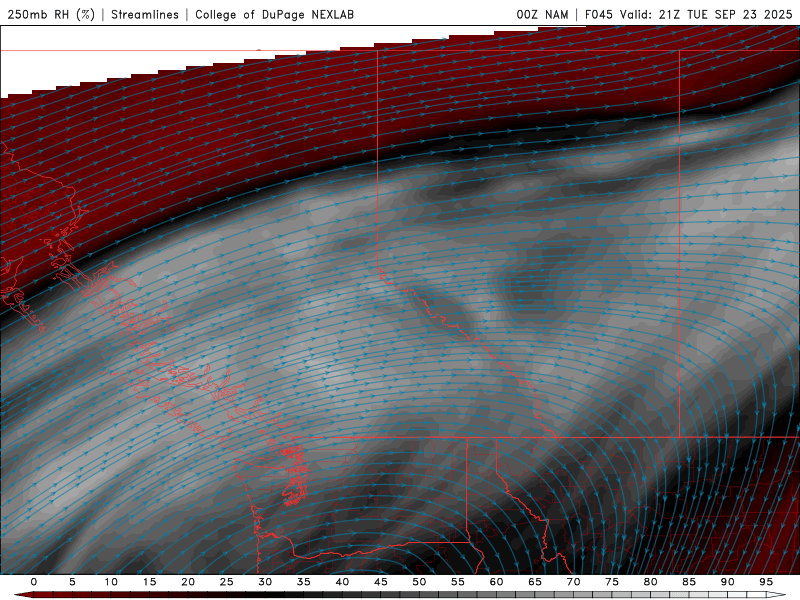Click the white right arrow end of the colorbar
This screenshot has height=600, width=800.
776,595
